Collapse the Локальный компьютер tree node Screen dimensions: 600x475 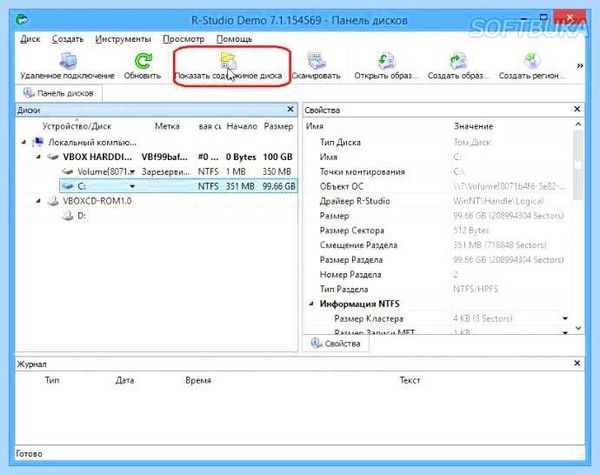24,142
